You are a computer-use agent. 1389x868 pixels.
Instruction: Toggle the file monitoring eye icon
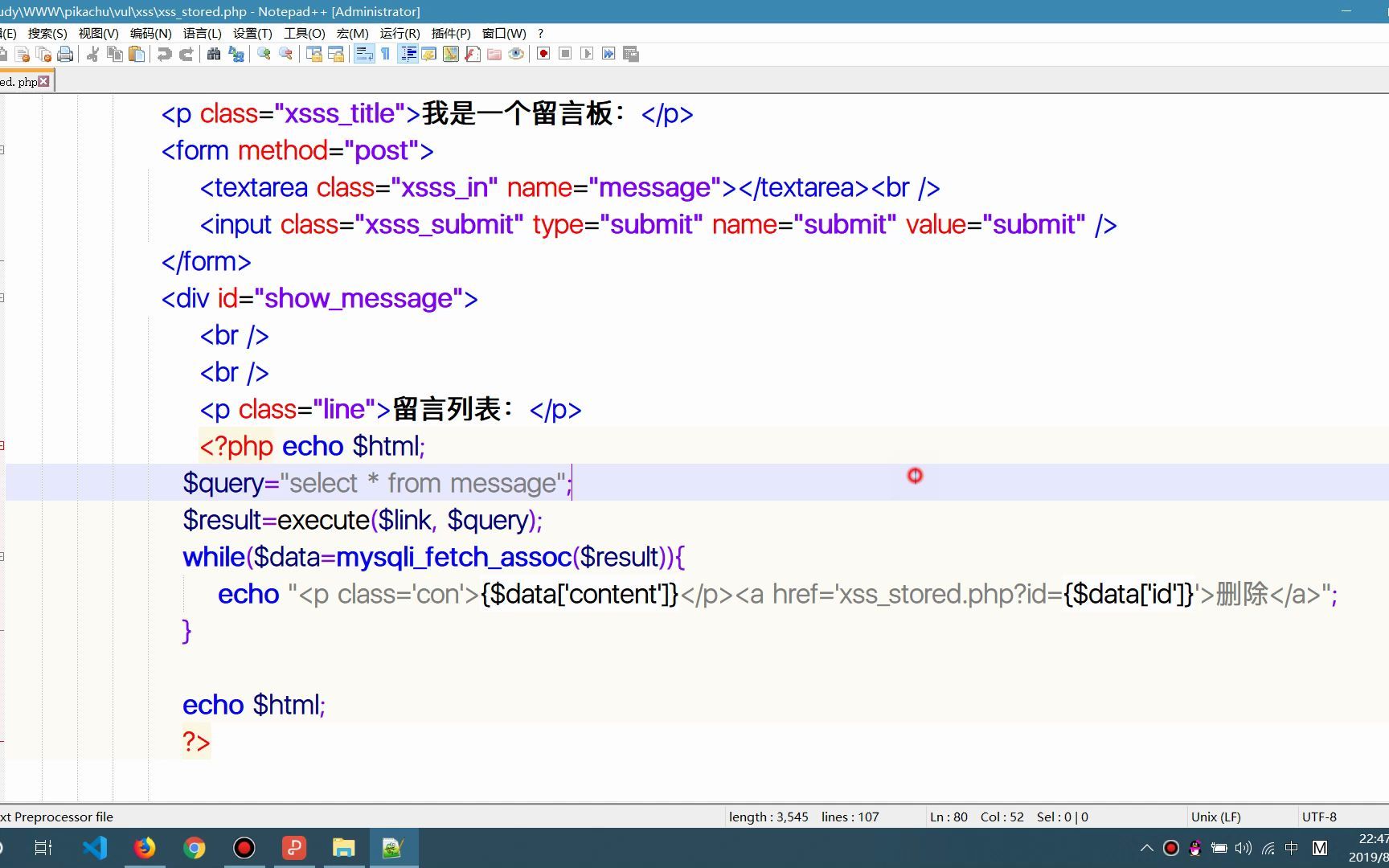(x=515, y=54)
